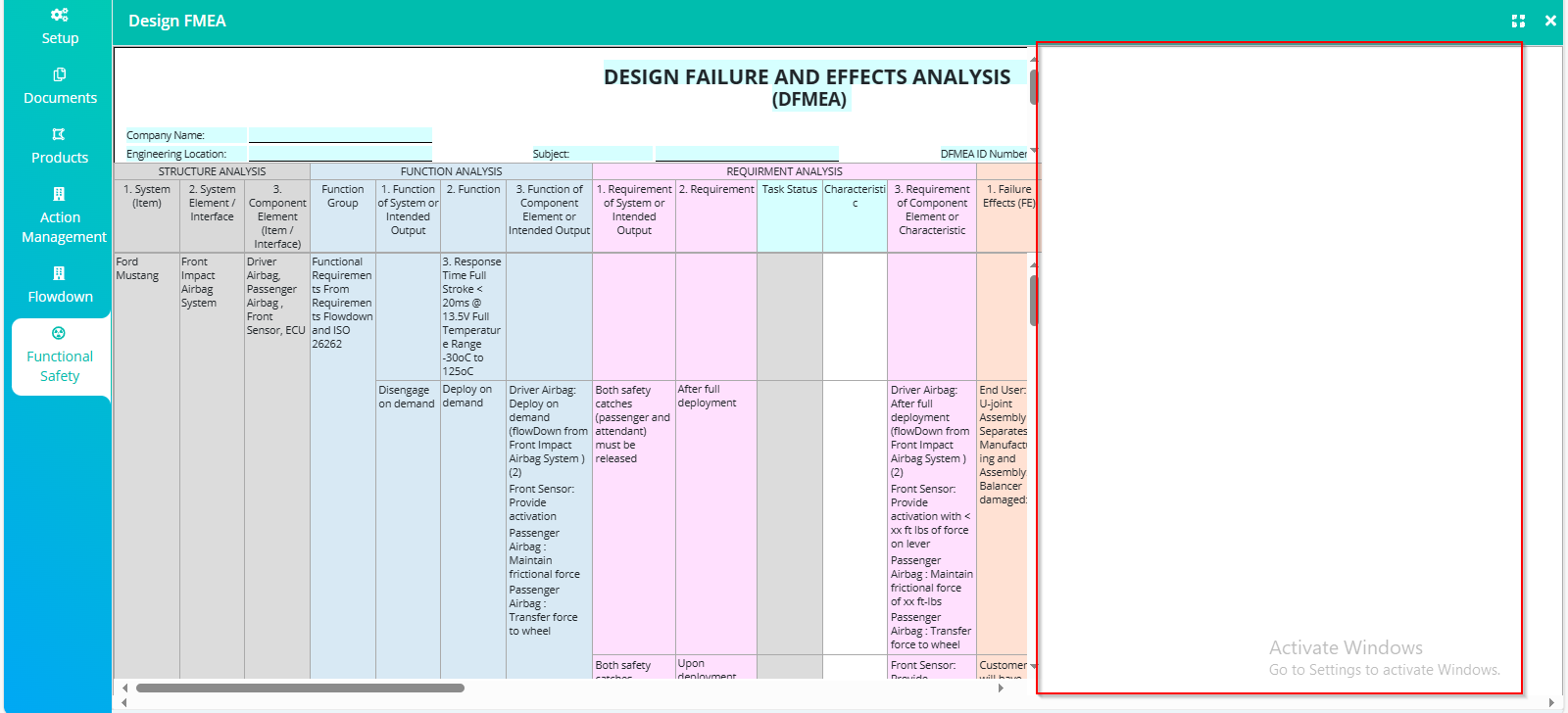This screenshot has width=1568, height=713.
Task: Select 'Front Impact Airbag System' cell
Action: click(x=212, y=465)
